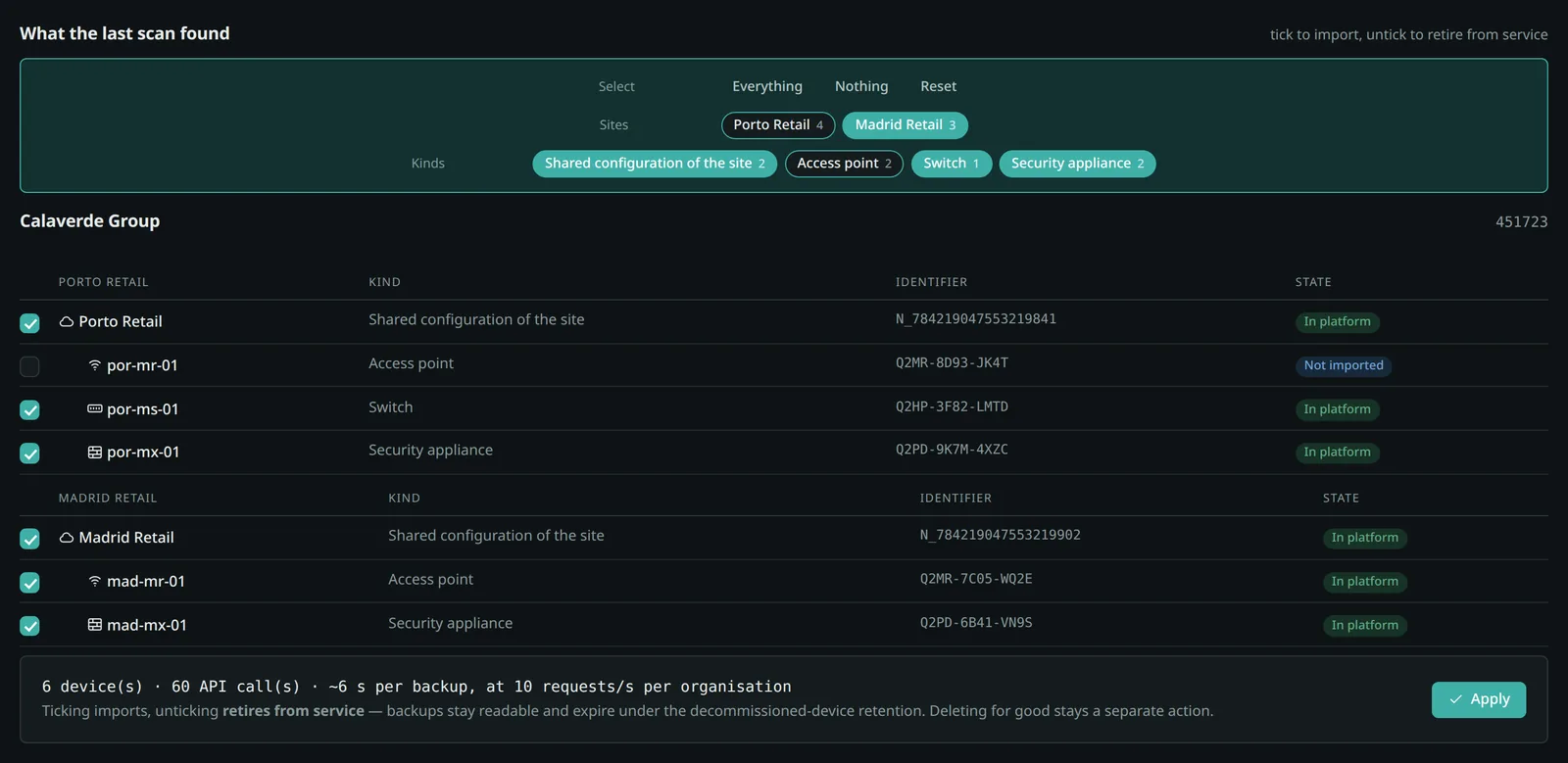
Task: Untick the mad-mx-01 security appliance checkbox
Action: pos(30,626)
